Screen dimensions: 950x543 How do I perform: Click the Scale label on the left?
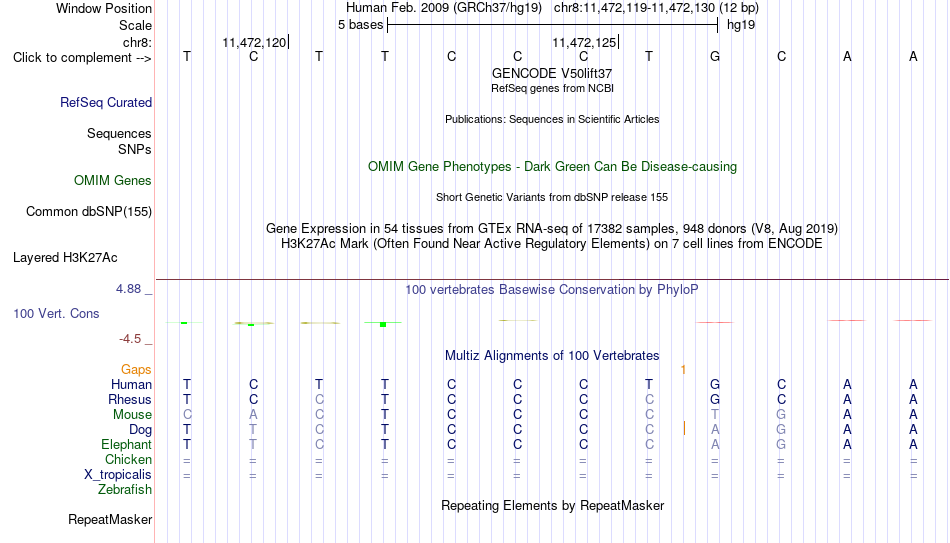(136, 25)
